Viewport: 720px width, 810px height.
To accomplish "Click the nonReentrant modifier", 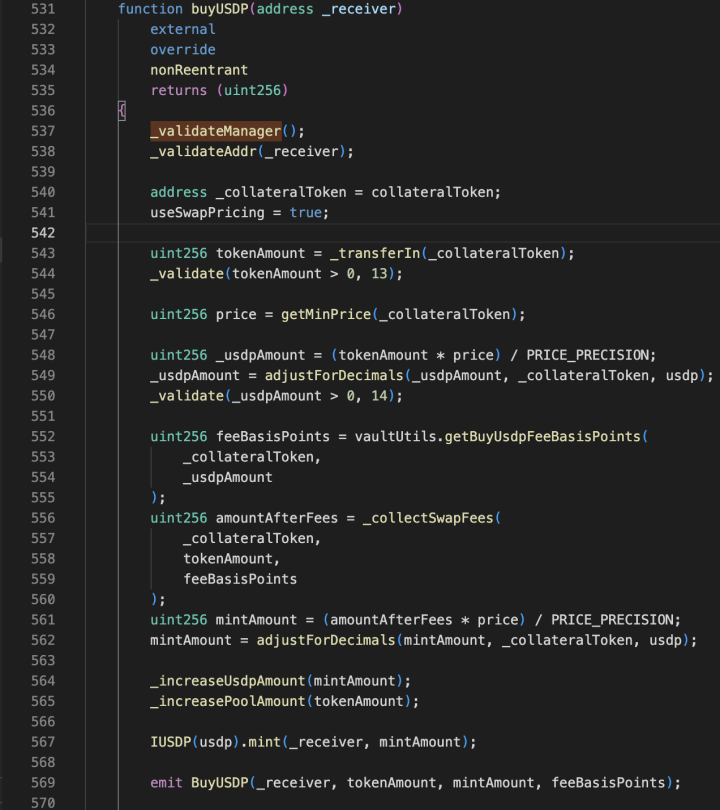I will [199, 70].
